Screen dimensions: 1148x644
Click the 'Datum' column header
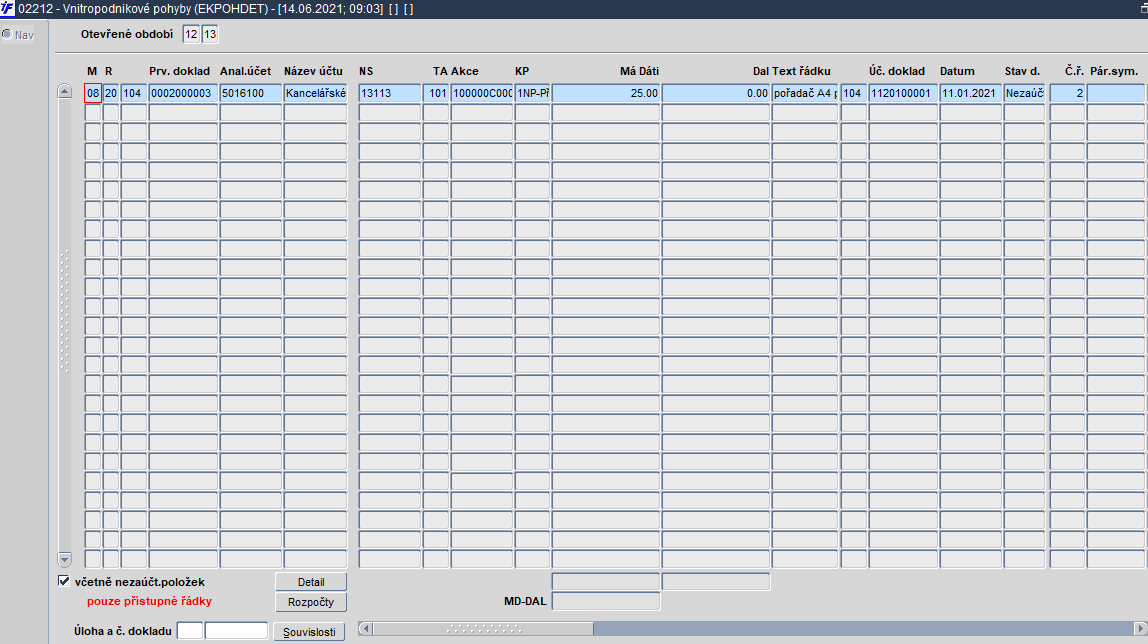coord(957,71)
